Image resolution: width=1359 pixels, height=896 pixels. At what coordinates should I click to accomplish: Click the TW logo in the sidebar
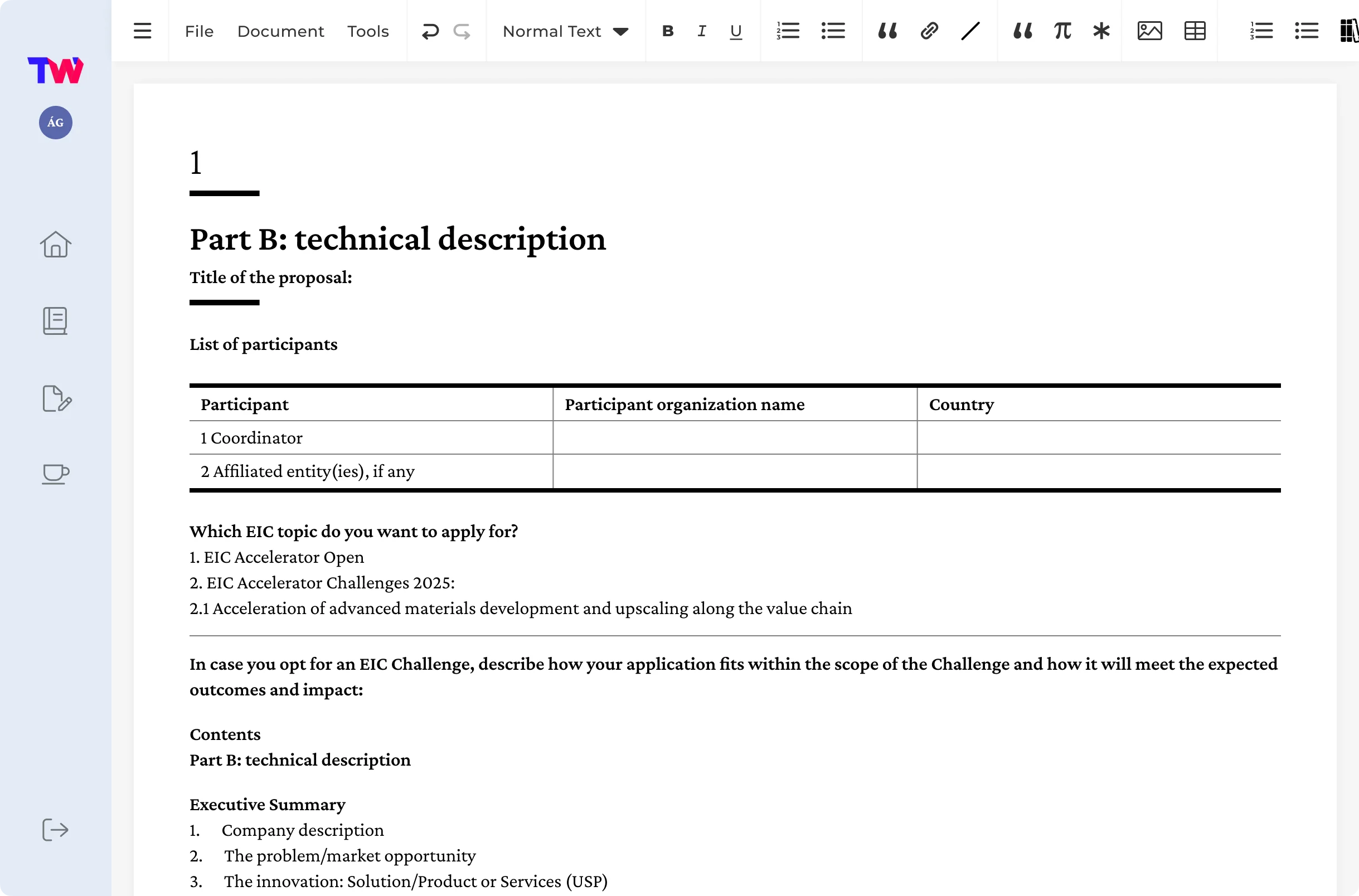coord(55,70)
